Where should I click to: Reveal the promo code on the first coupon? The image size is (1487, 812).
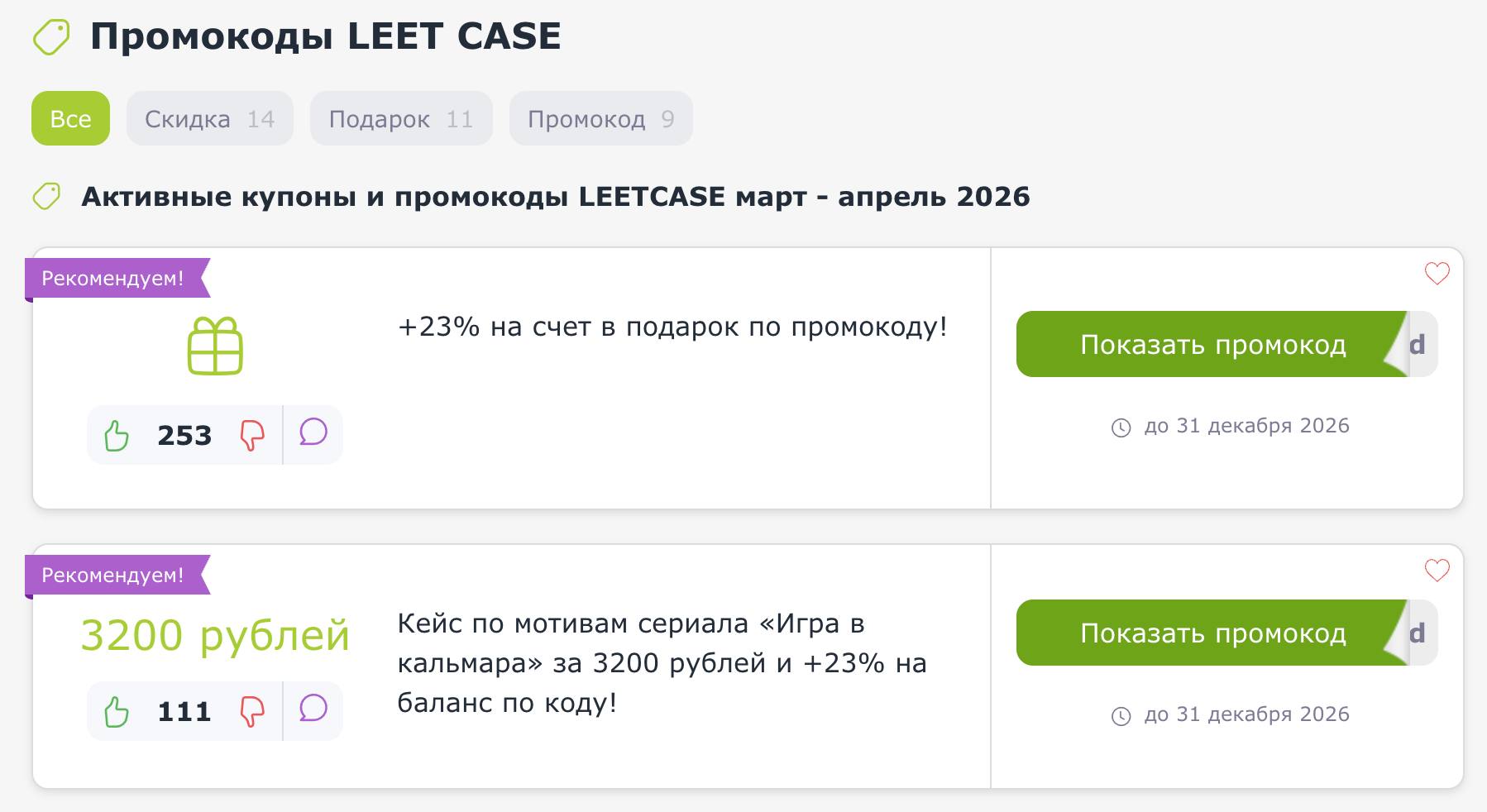pos(1212,344)
